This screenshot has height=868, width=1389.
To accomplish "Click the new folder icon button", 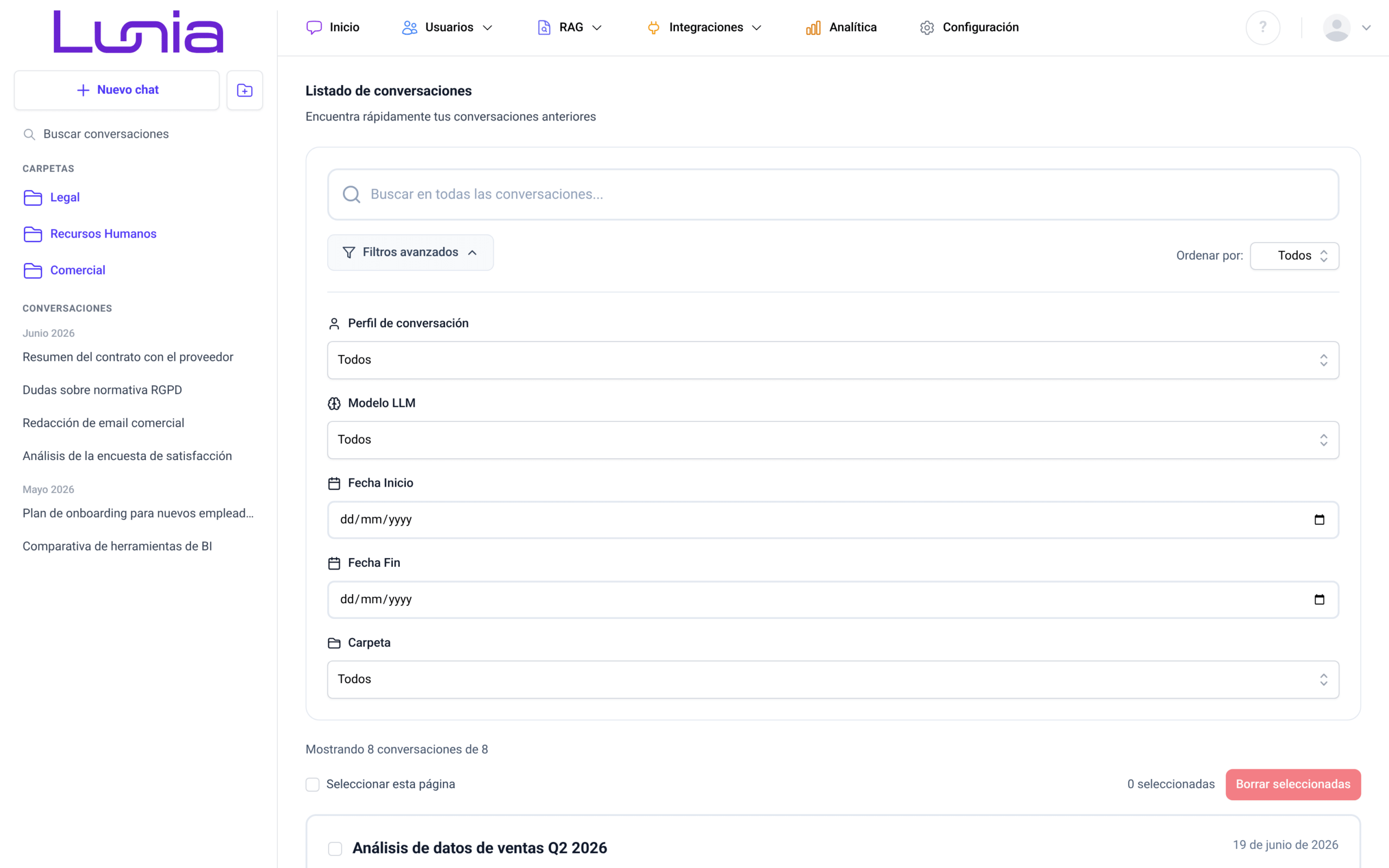I will [x=245, y=90].
